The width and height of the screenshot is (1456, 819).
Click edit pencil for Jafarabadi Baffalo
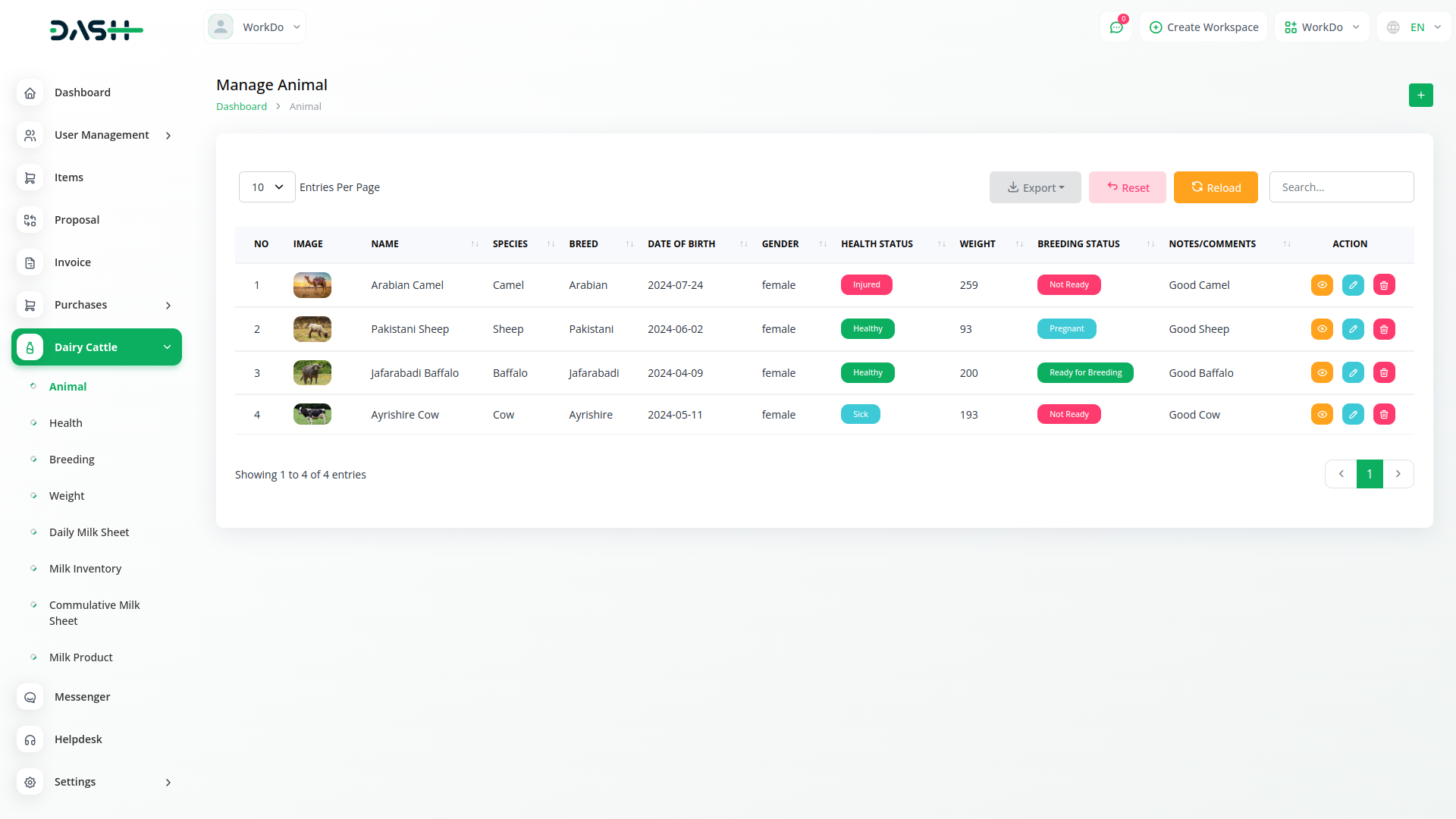(x=1353, y=373)
